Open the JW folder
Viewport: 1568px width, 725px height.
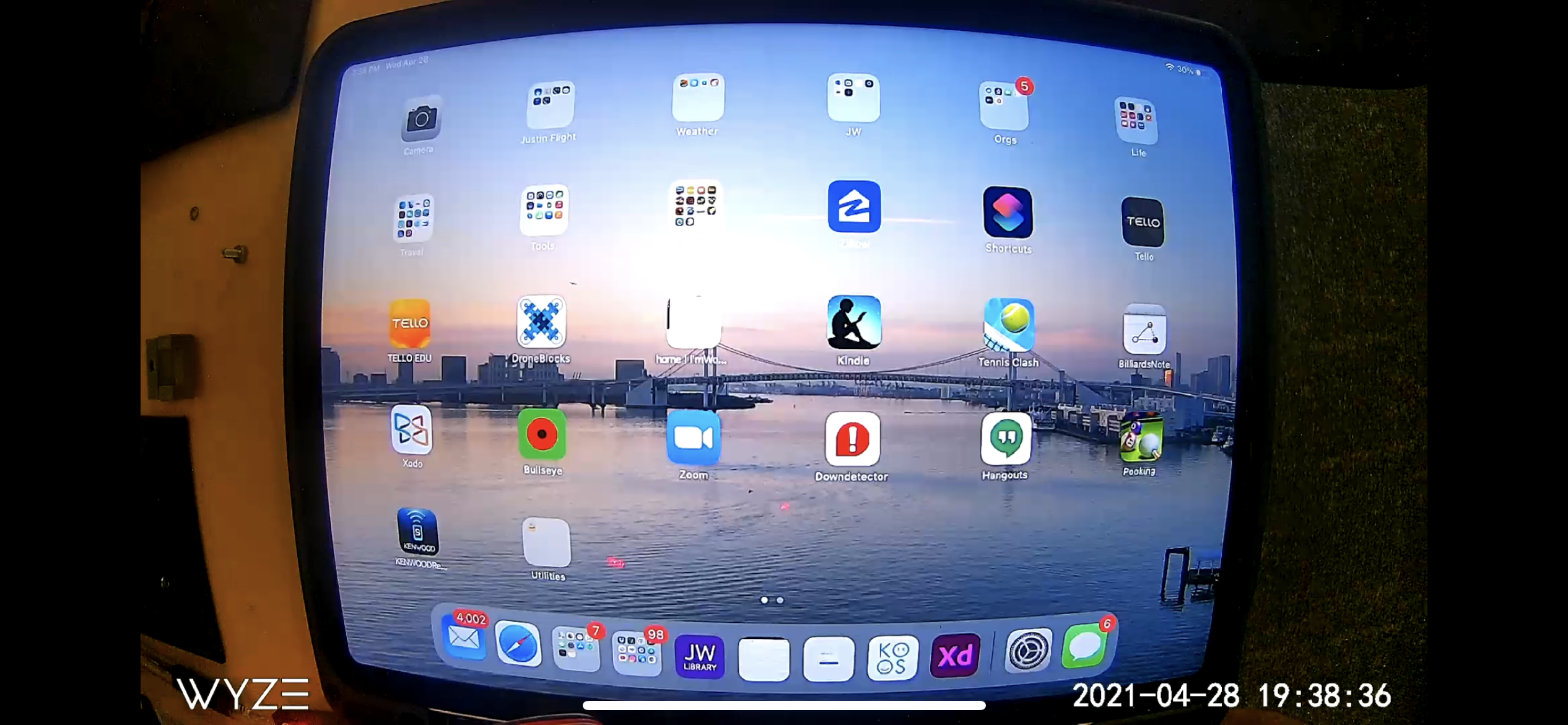pos(853,98)
